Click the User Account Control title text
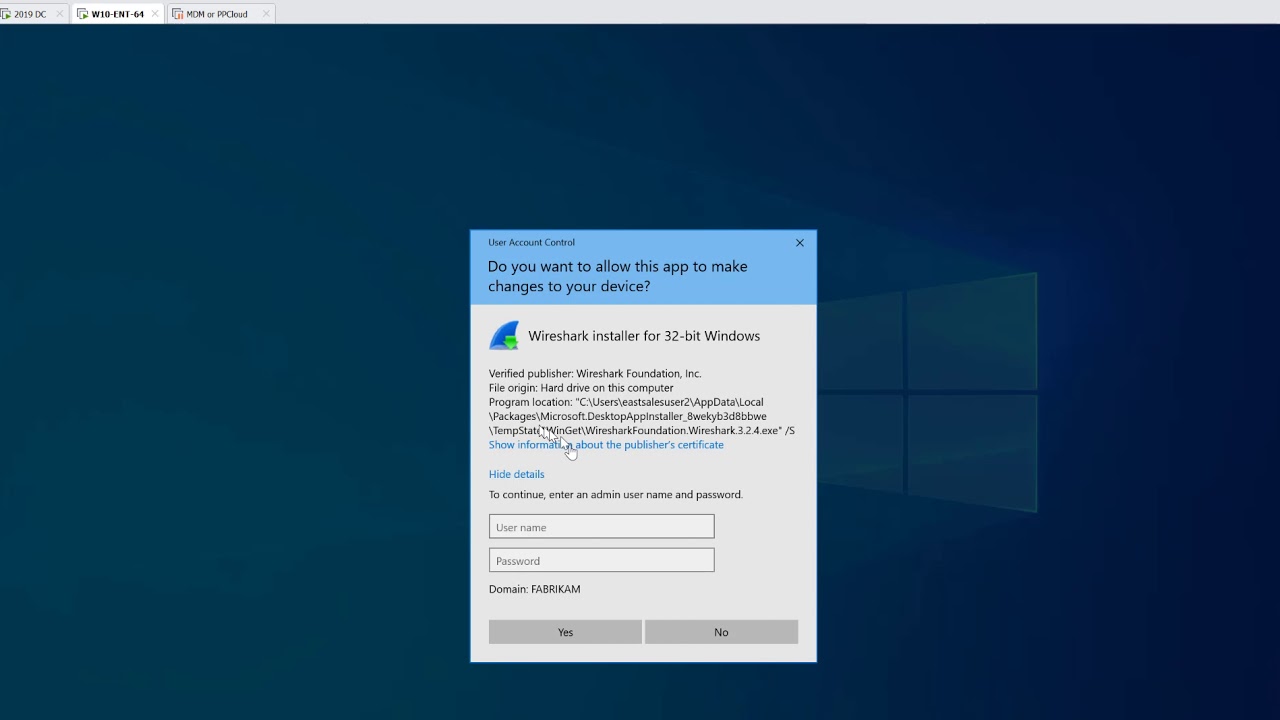Image resolution: width=1280 pixels, height=720 pixels. [x=531, y=242]
